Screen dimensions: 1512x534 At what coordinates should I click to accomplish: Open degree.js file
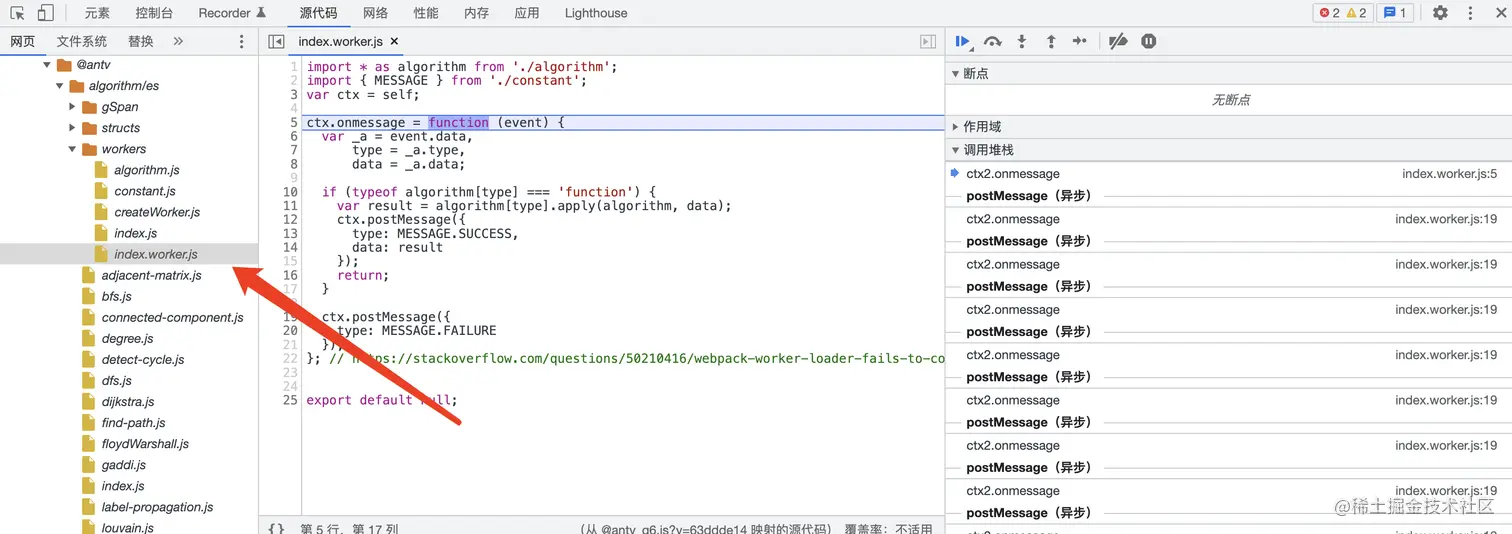pyautogui.click(x=127, y=338)
